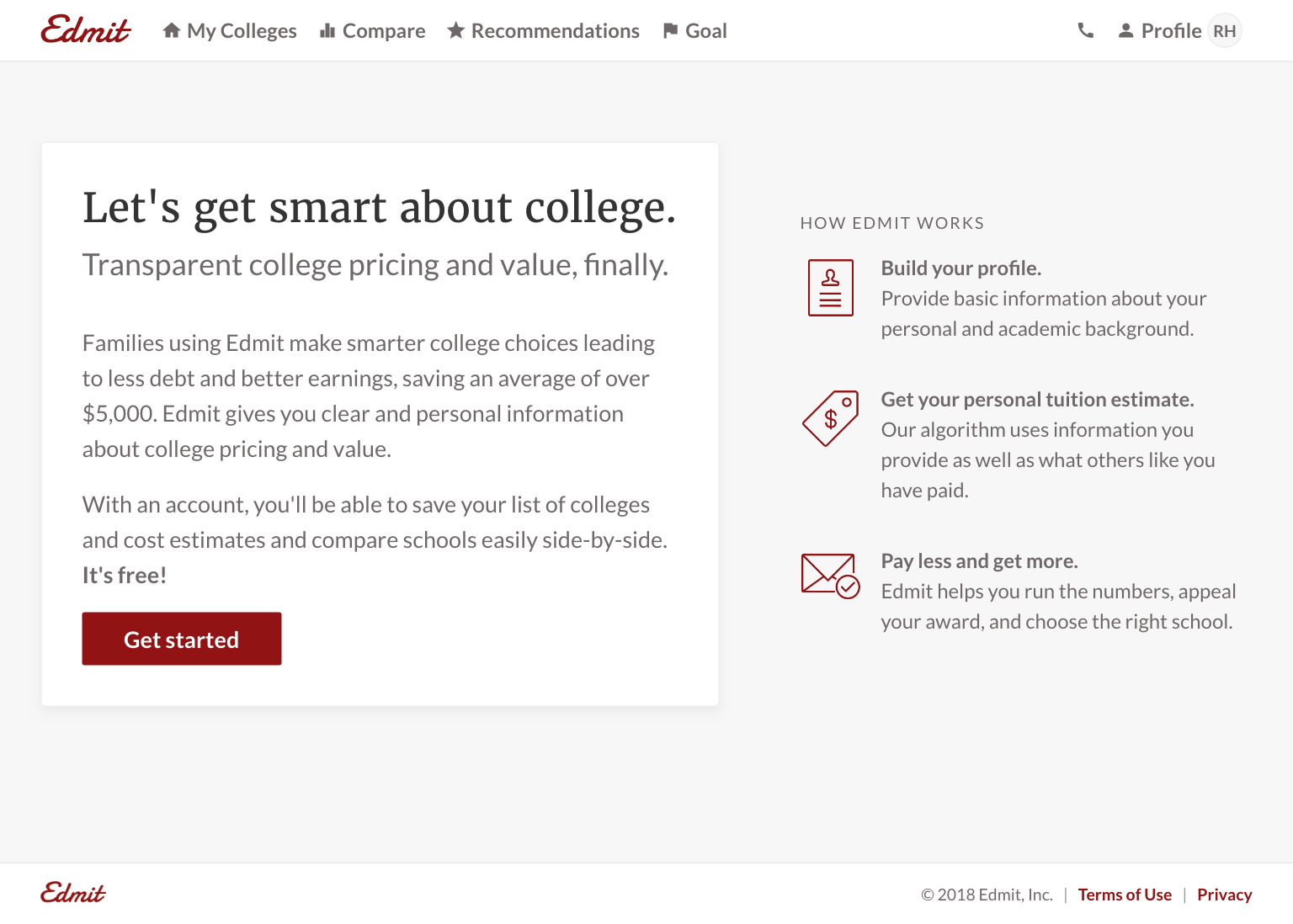Open the Terms of Use link

[1125, 895]
